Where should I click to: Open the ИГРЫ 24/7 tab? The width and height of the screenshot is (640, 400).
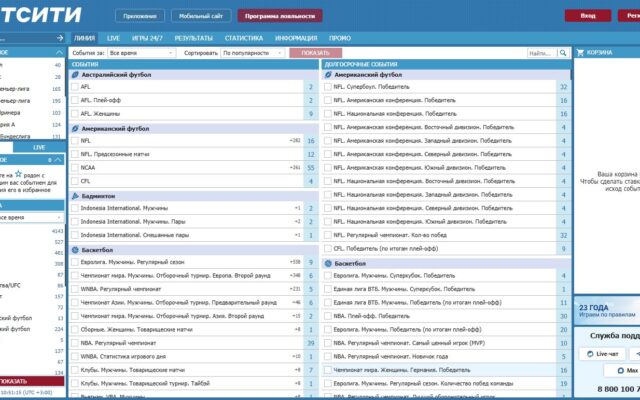[147, 38]
